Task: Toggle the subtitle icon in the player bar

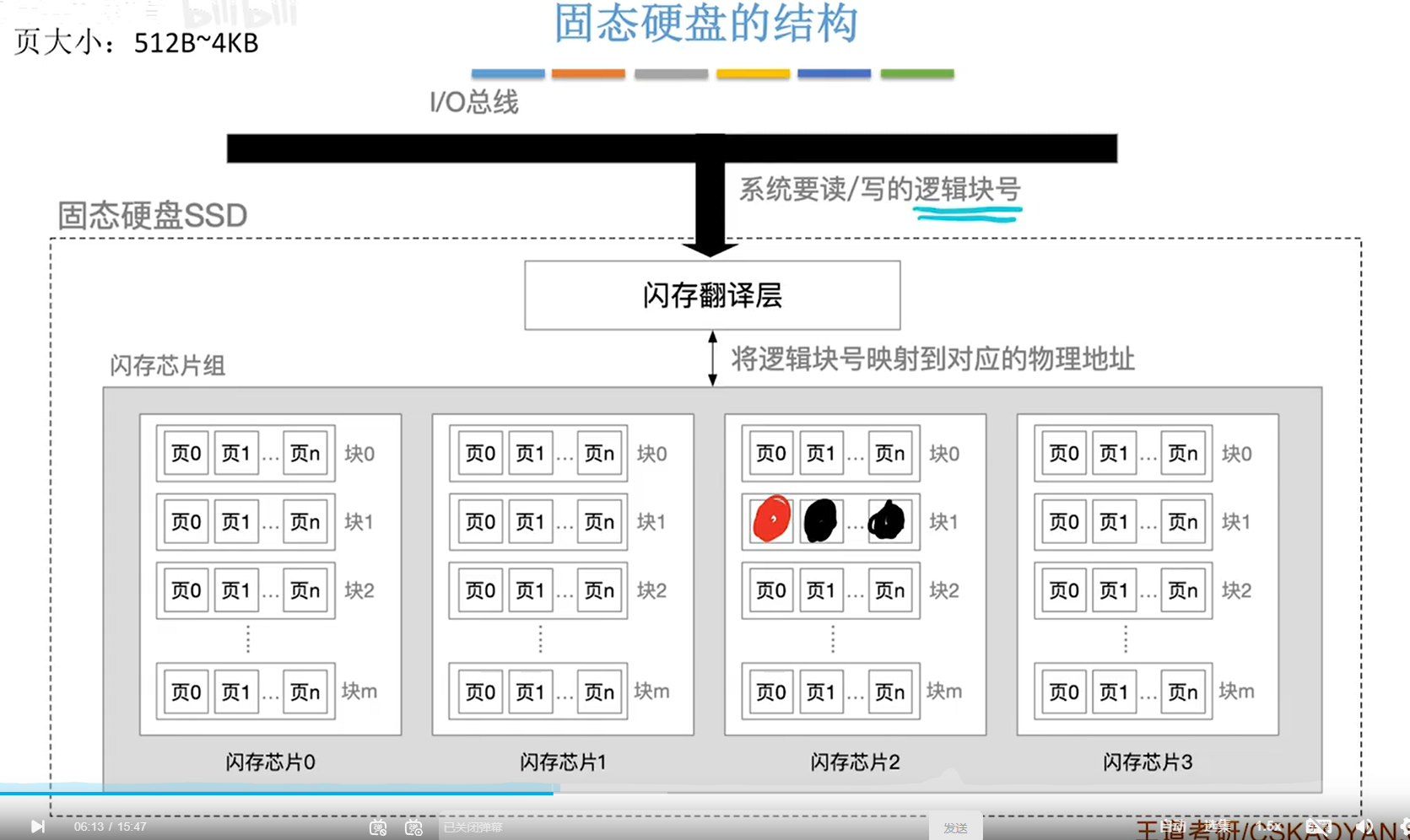Action: [x=1318, y=827]
